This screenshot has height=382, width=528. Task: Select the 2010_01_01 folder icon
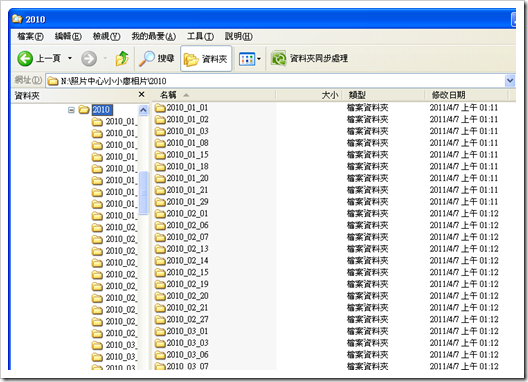point(160,108)
